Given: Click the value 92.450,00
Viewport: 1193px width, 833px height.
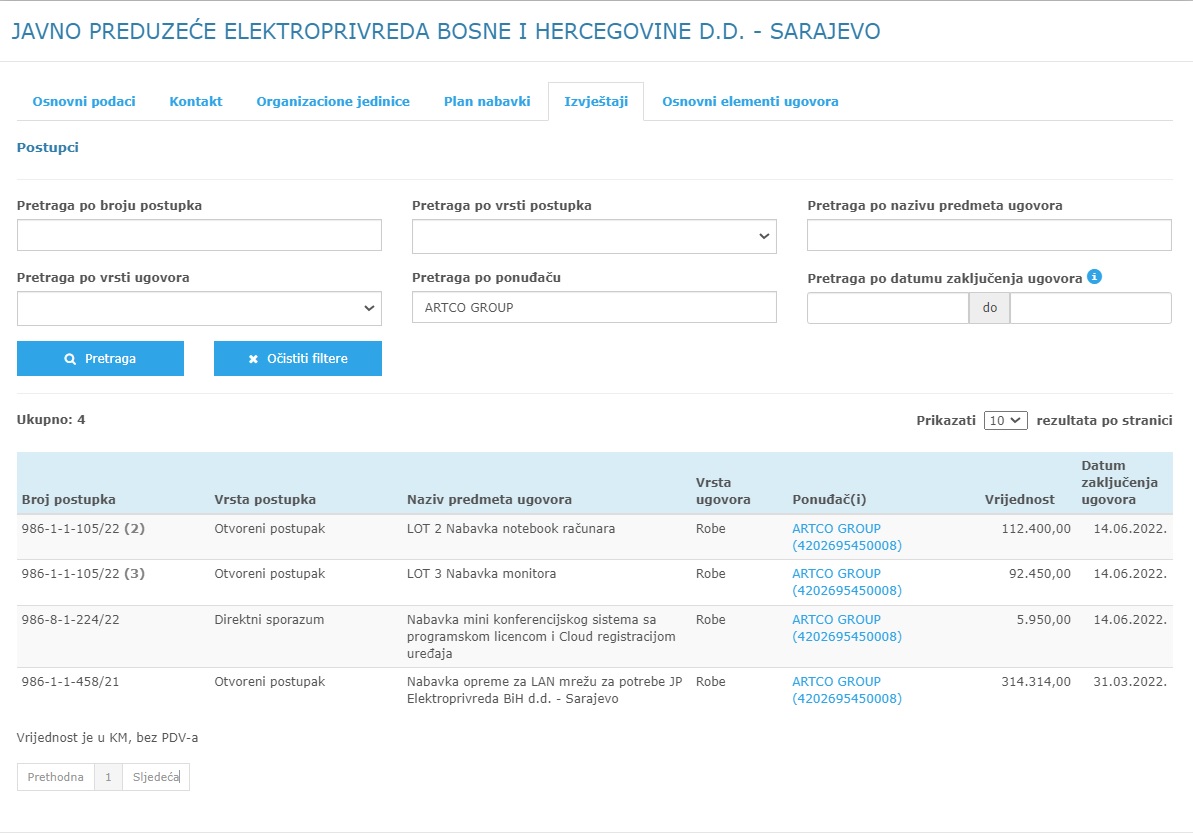Looking at the screenshot, I should coord(1039,574).
